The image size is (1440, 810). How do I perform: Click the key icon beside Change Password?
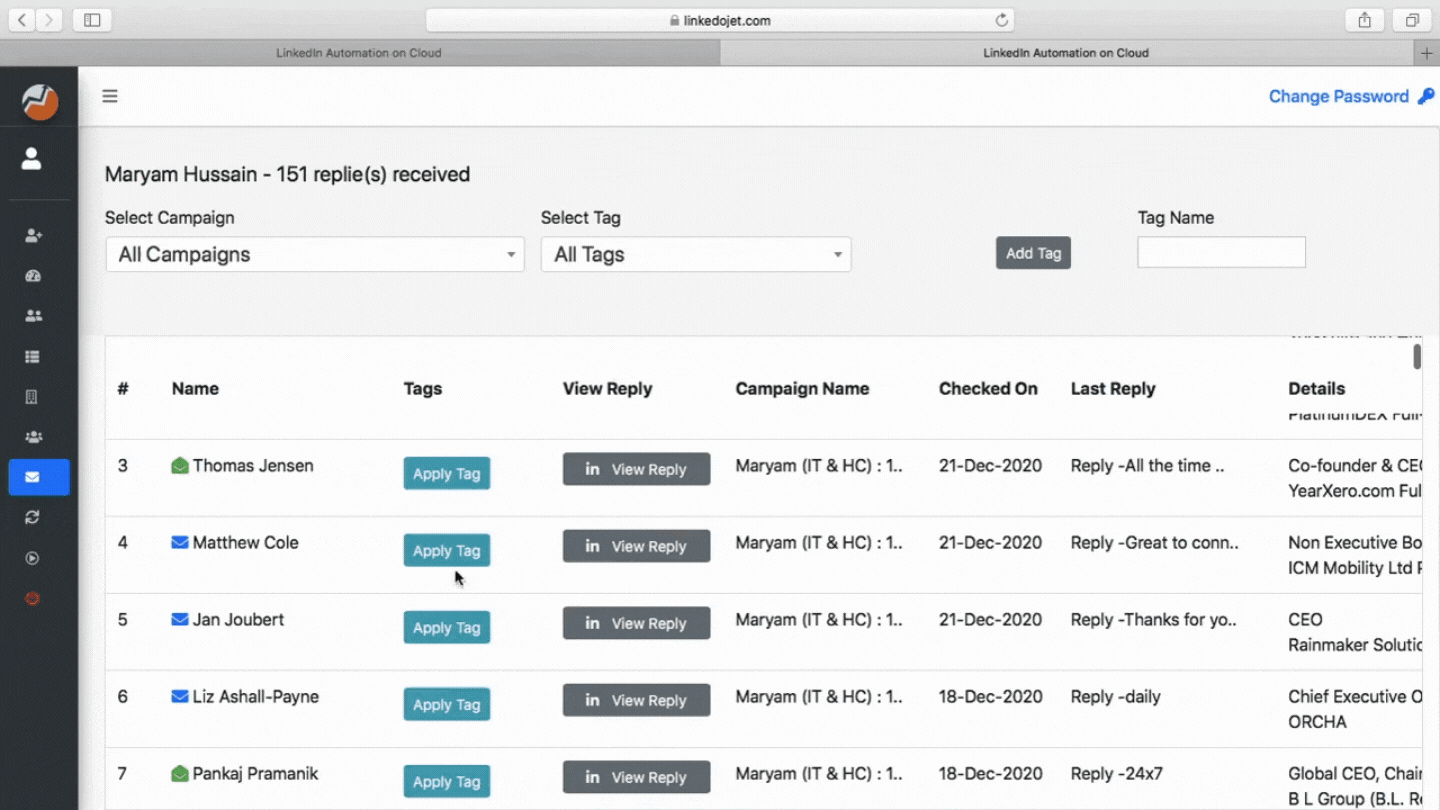pyautogui.click(x=1426, y=96)
